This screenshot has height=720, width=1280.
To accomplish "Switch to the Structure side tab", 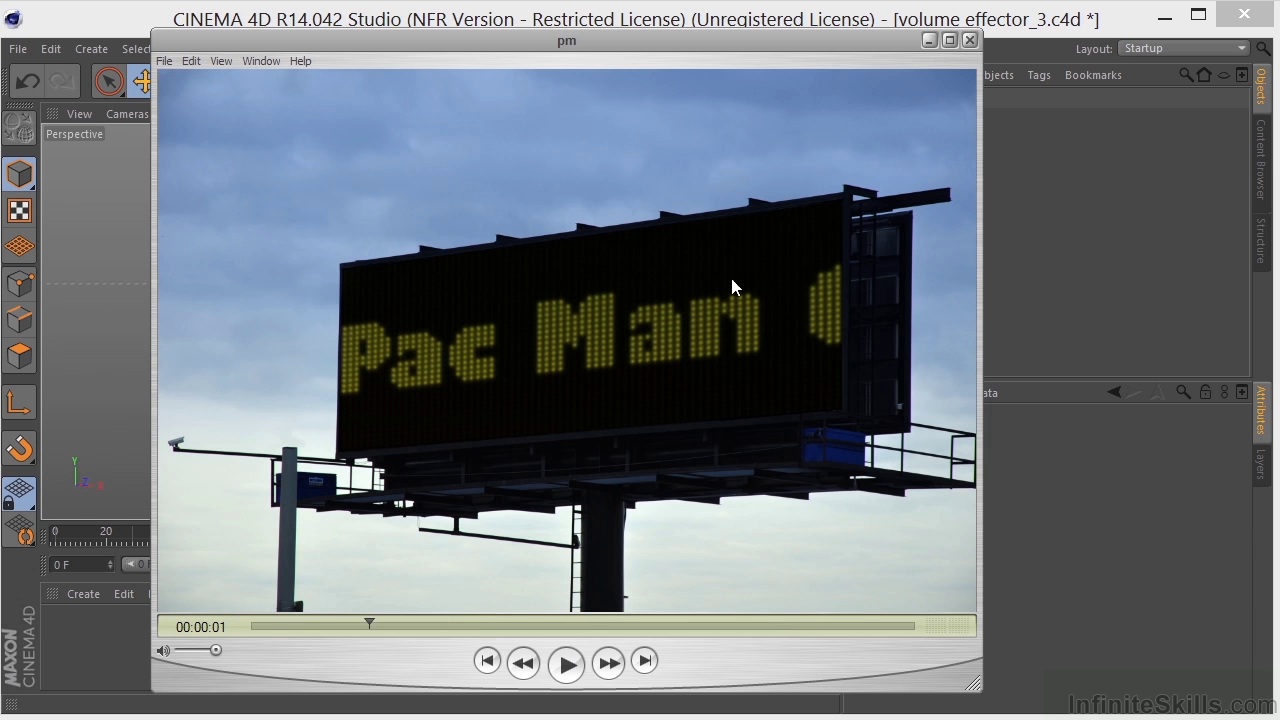I will (x=1261, y=240).
